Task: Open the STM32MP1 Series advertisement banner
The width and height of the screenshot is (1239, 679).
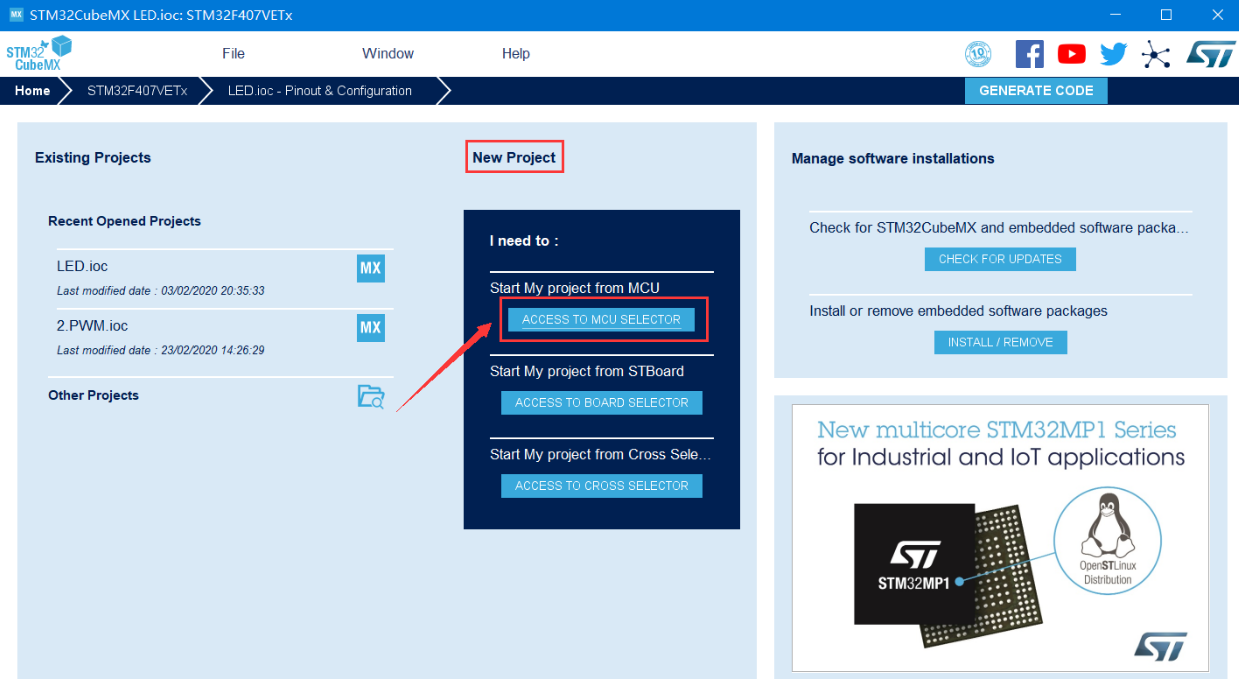Action: pos(1000,538)
